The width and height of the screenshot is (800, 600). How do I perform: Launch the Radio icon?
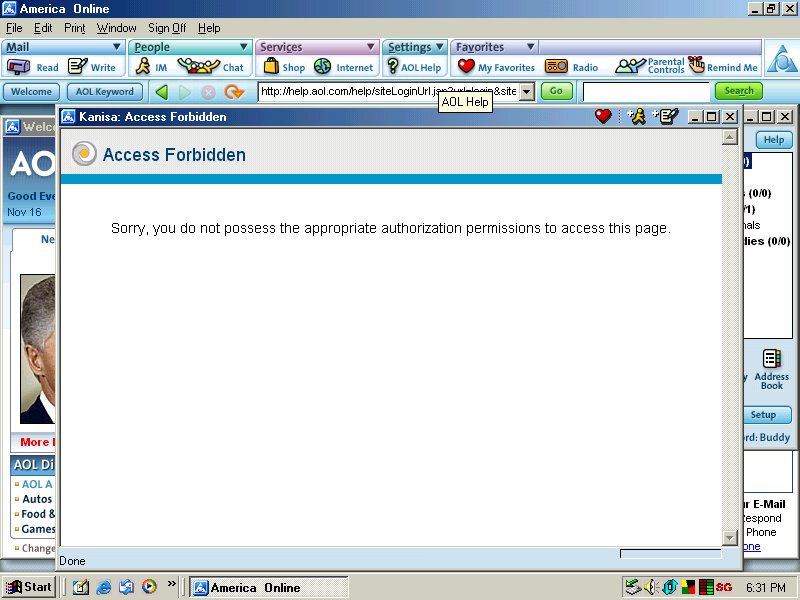coord(556,66)
